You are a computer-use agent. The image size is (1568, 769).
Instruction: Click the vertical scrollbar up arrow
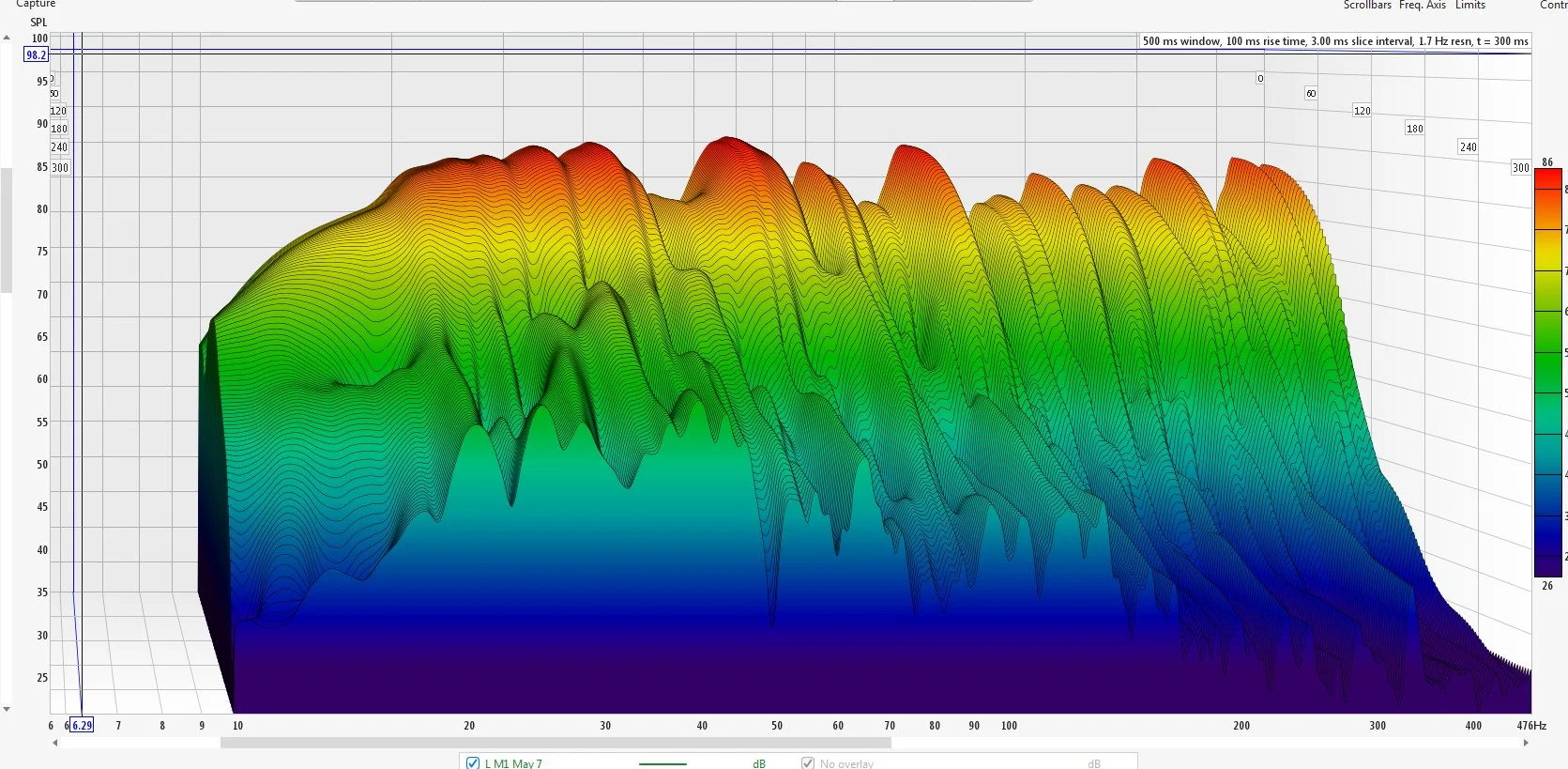(7, 38)
